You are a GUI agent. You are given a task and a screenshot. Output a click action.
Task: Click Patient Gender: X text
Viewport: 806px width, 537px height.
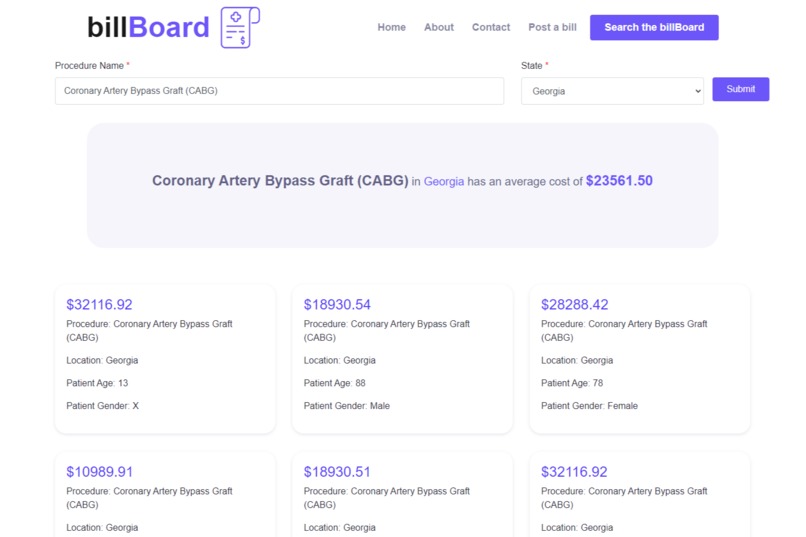[x=102, y=405]
